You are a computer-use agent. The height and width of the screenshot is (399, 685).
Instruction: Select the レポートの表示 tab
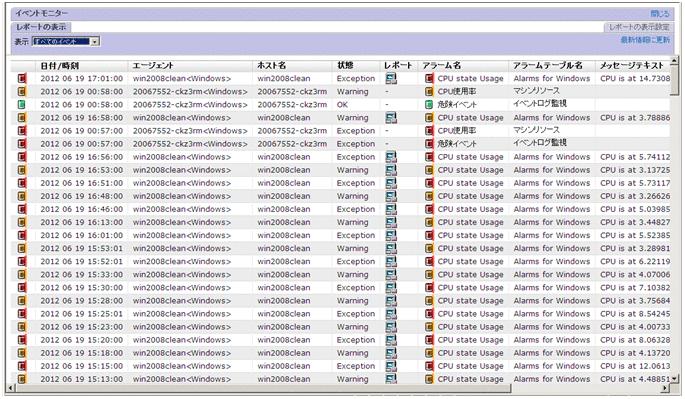pos(41,27)
